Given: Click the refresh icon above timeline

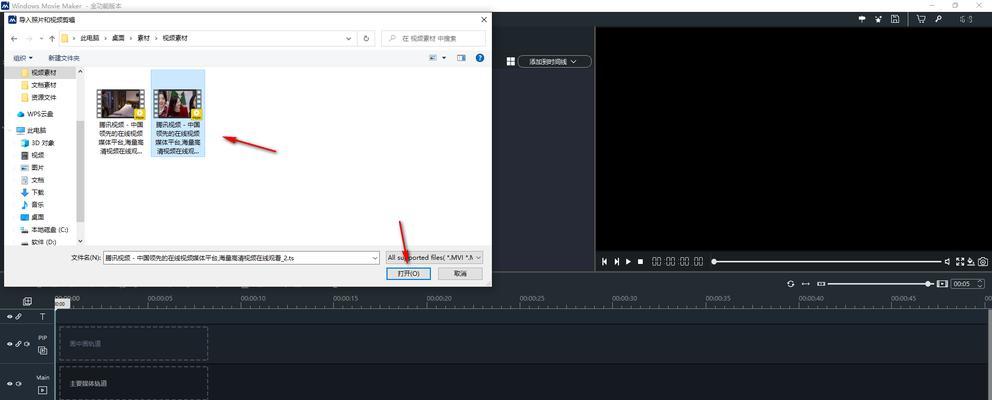Looking at the screenshot, I should (x=791, y=284).
